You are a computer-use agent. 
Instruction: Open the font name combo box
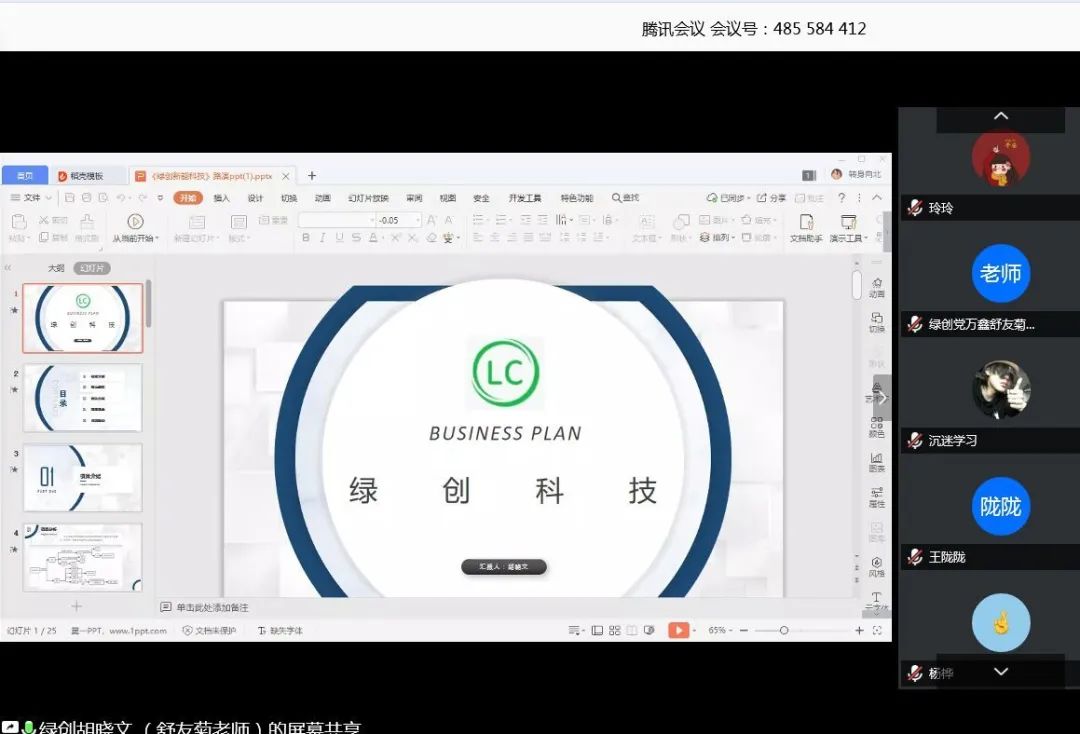coord(338,220)
